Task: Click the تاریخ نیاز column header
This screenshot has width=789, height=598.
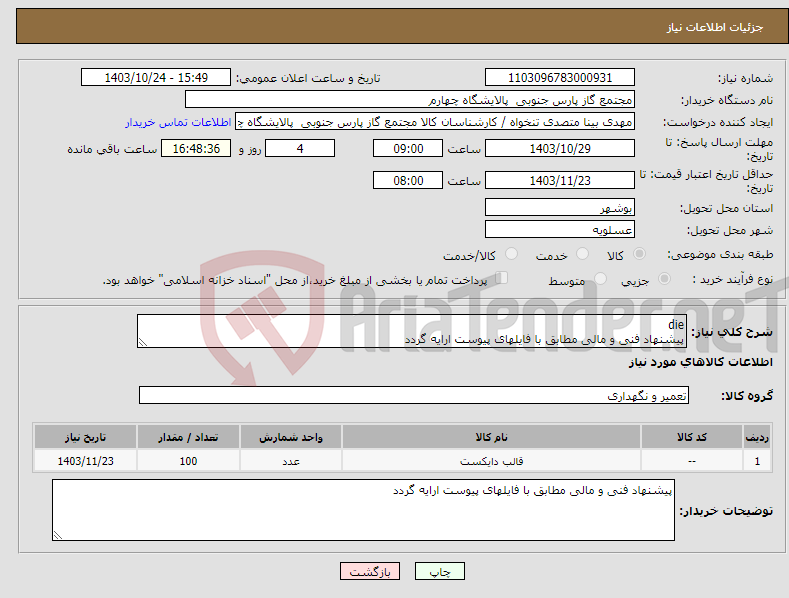Action: [86, 437]
